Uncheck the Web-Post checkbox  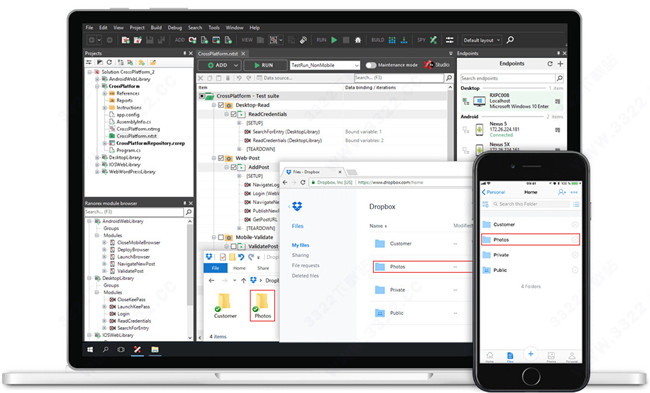point(221,158)
